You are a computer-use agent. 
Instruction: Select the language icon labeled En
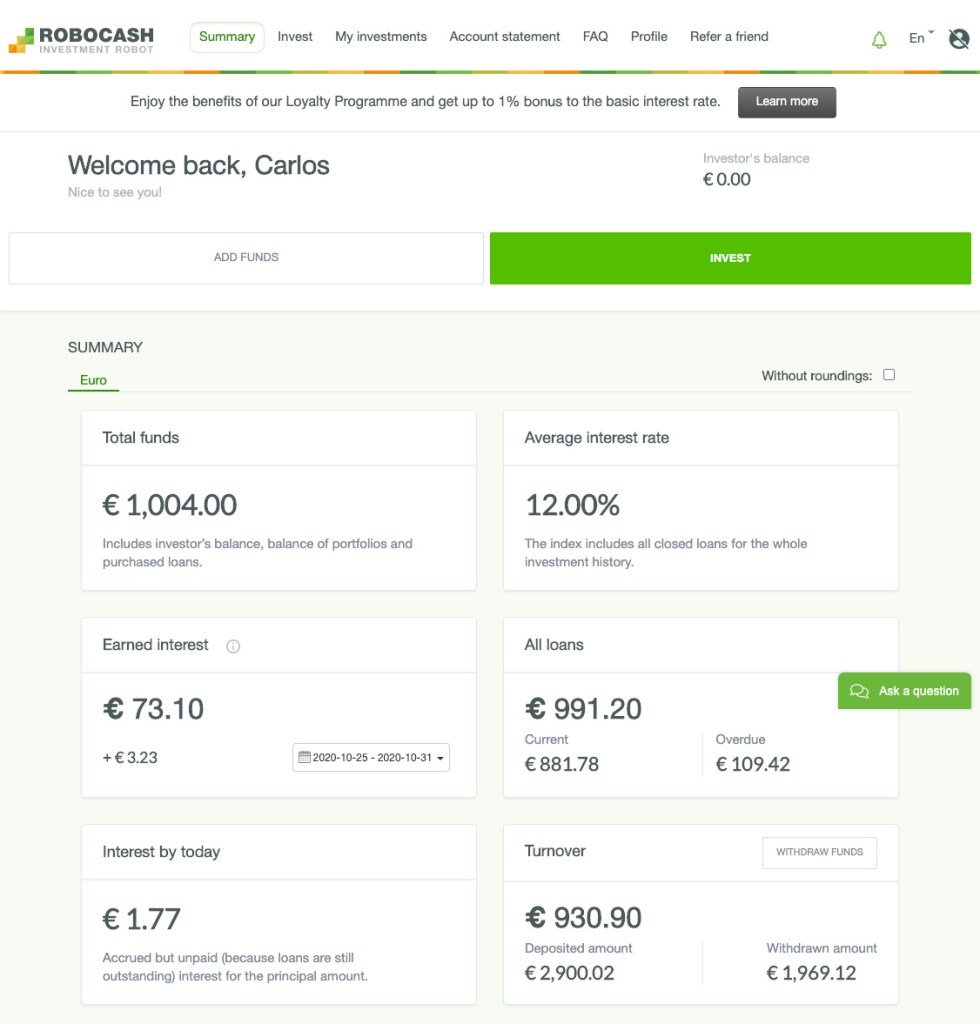[916, 38]
